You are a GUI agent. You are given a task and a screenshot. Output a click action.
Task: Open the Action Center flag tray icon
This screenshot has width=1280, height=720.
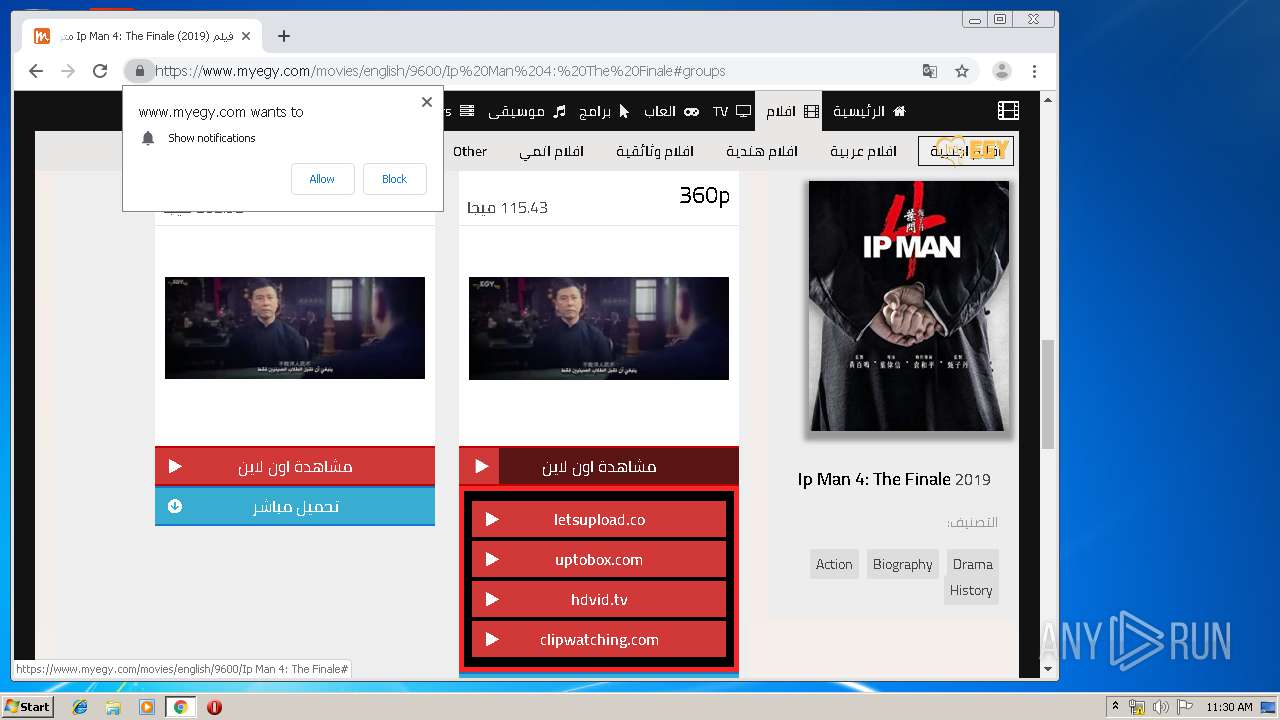click(1183, 707)
